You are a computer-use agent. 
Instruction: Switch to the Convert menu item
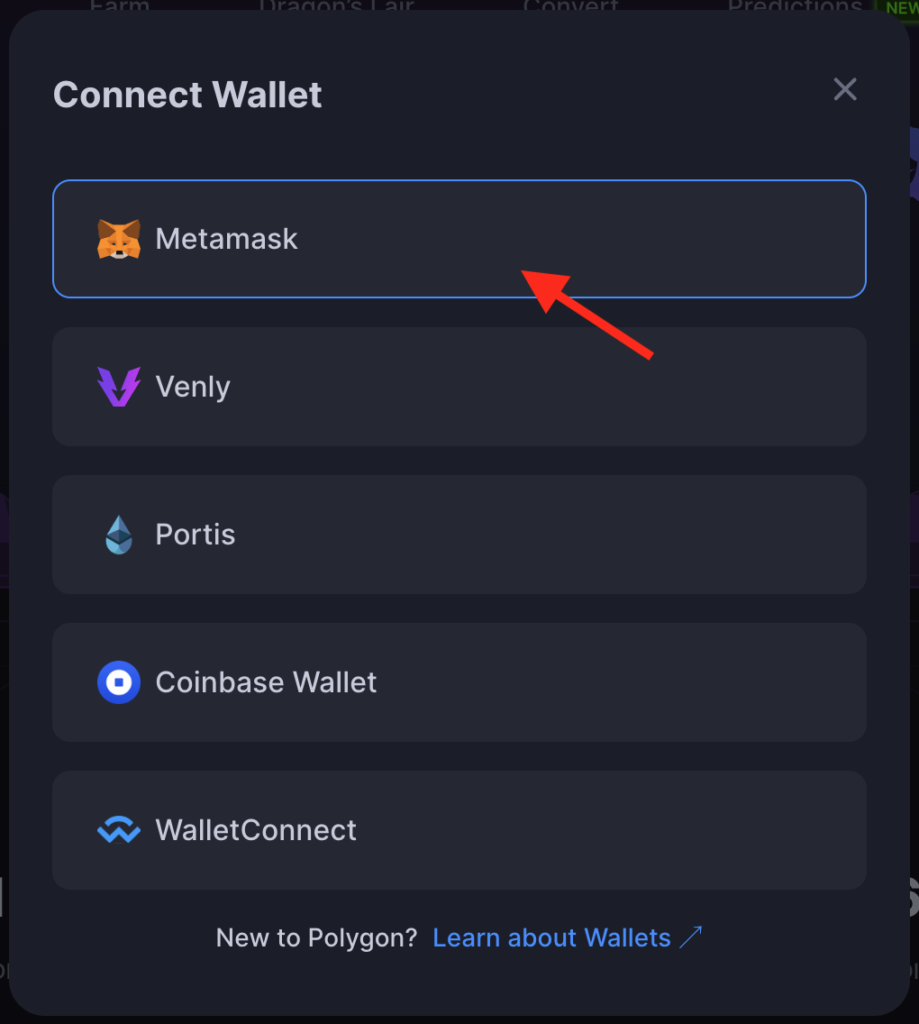pos(570,6)
